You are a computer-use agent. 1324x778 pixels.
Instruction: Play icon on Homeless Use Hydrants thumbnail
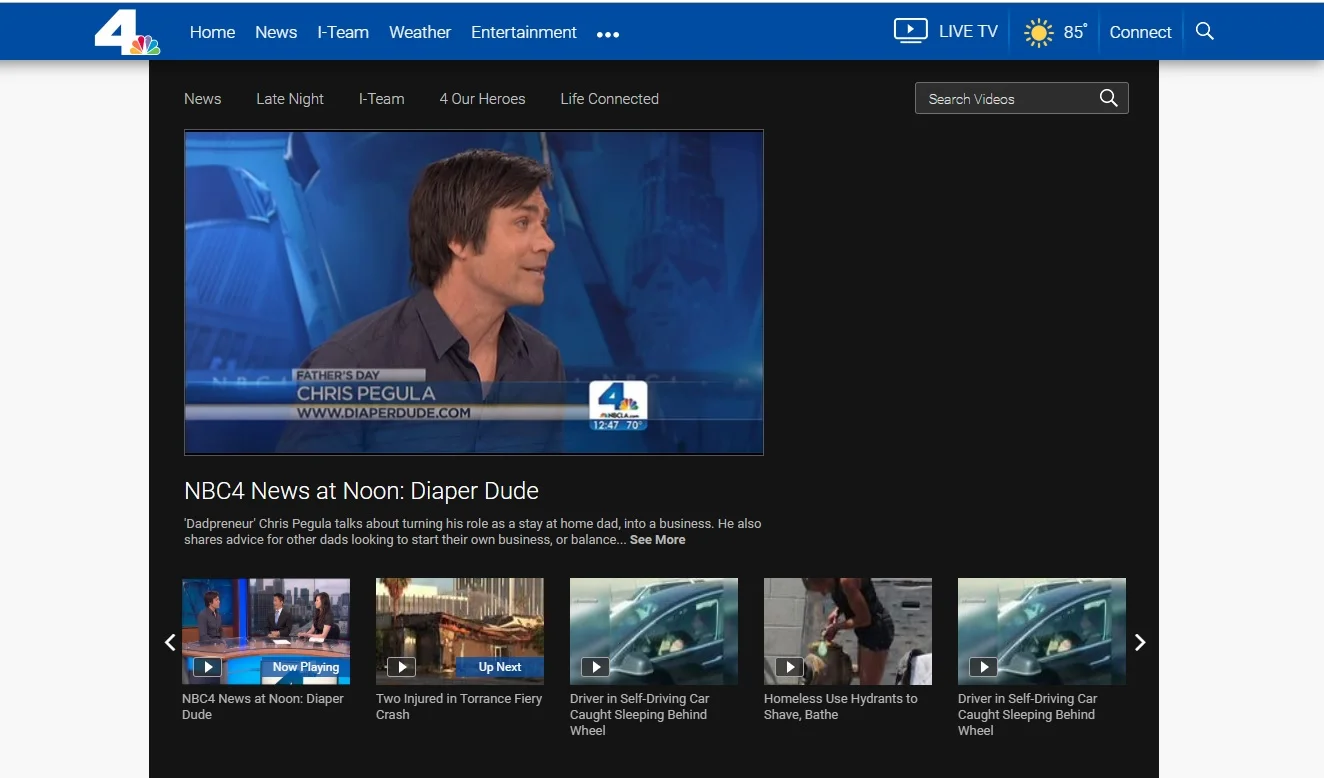789,667
